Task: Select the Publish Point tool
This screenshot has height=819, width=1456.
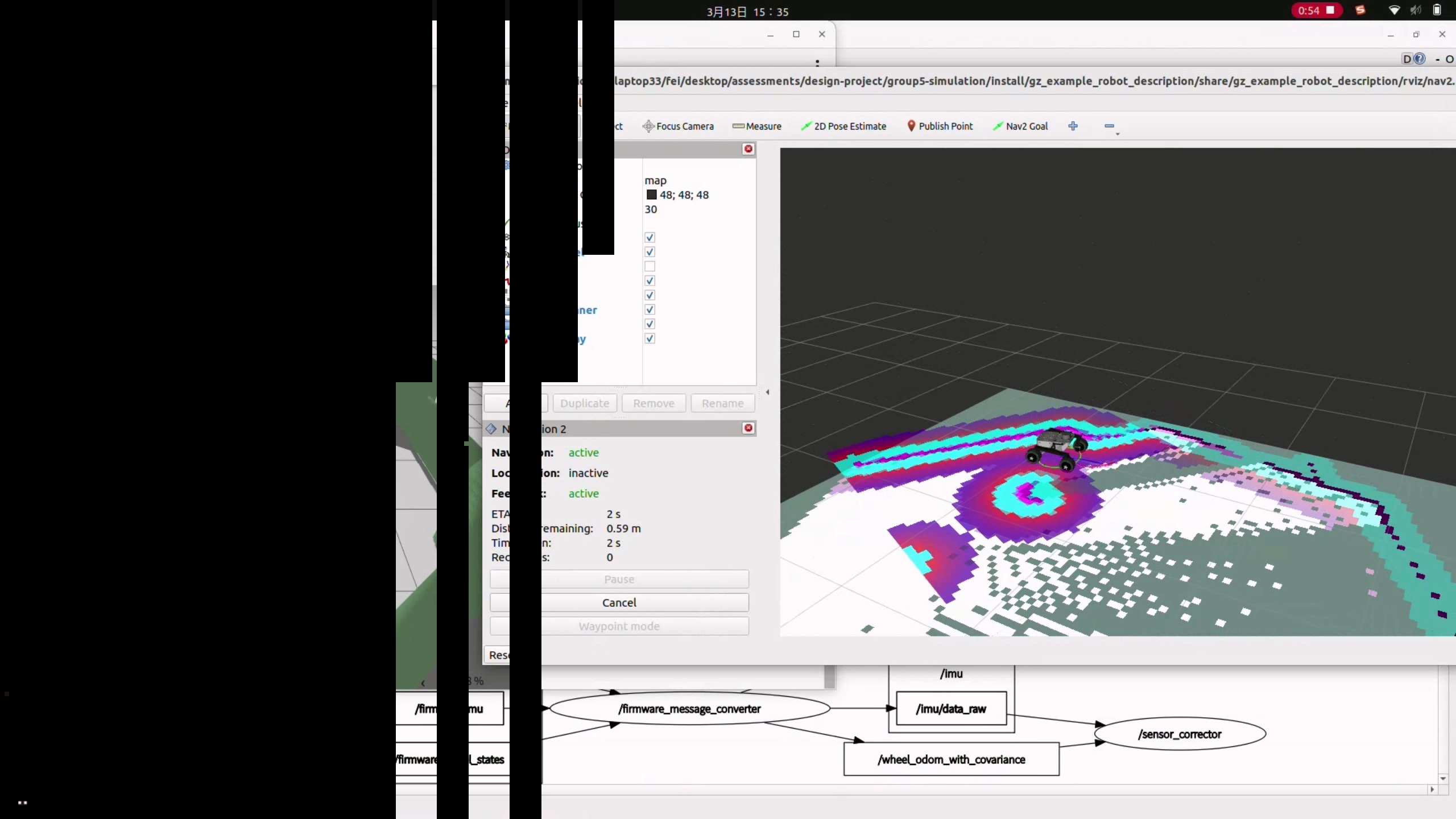Action: pos(940,126)
